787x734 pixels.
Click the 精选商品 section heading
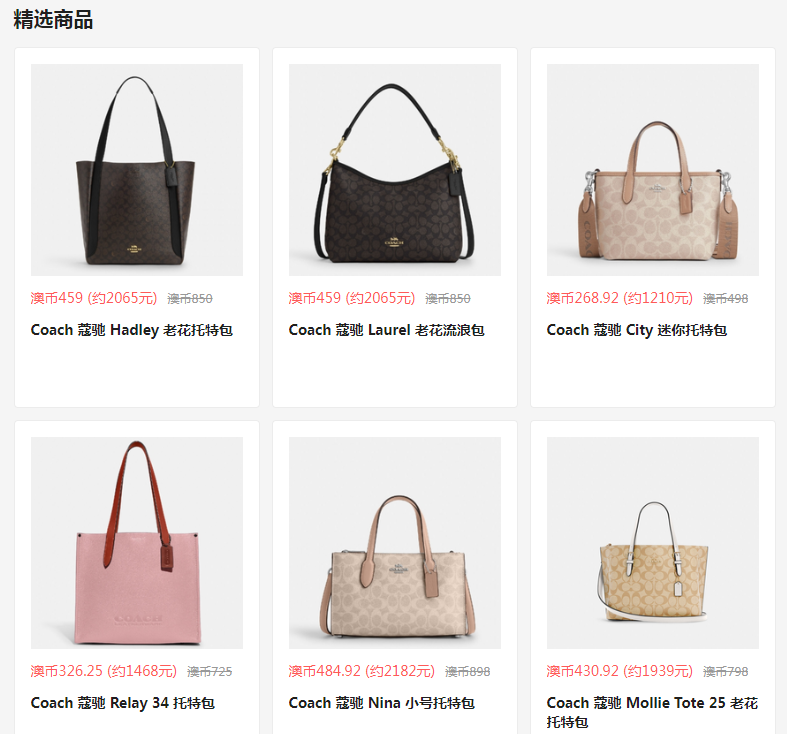point(53,20)
